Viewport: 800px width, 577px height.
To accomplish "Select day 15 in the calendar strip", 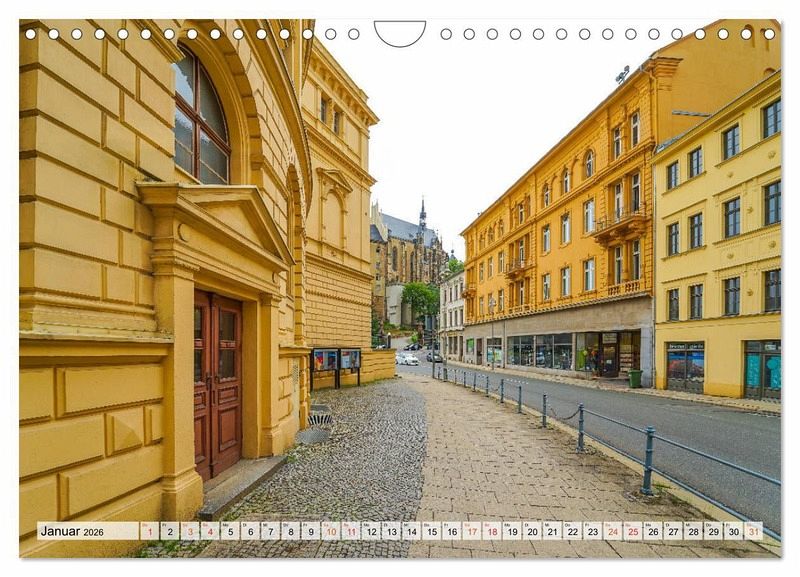I will pos(432,531).
